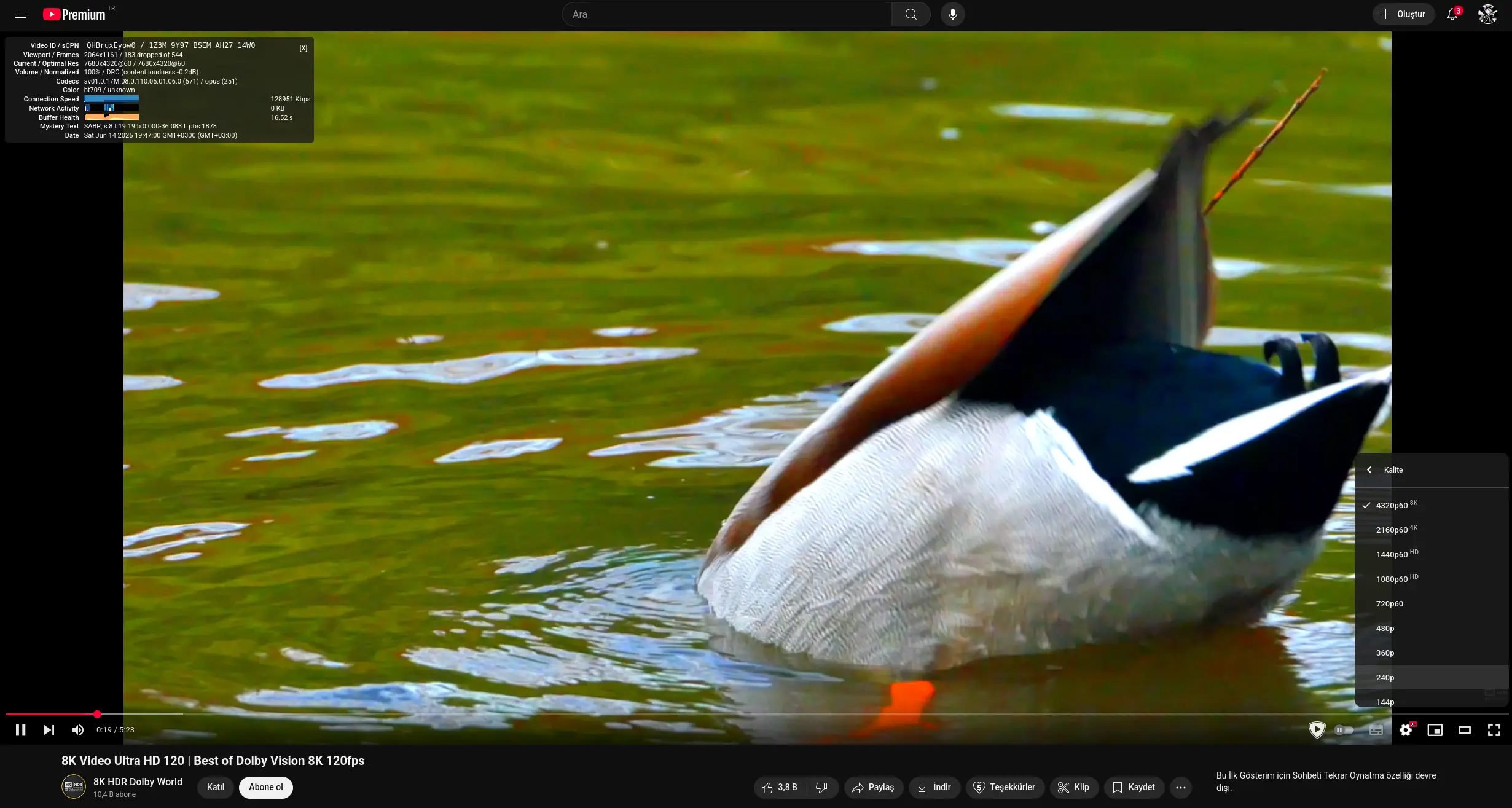
Task: Select 480p quality
Action: (x=1432, y=628)
